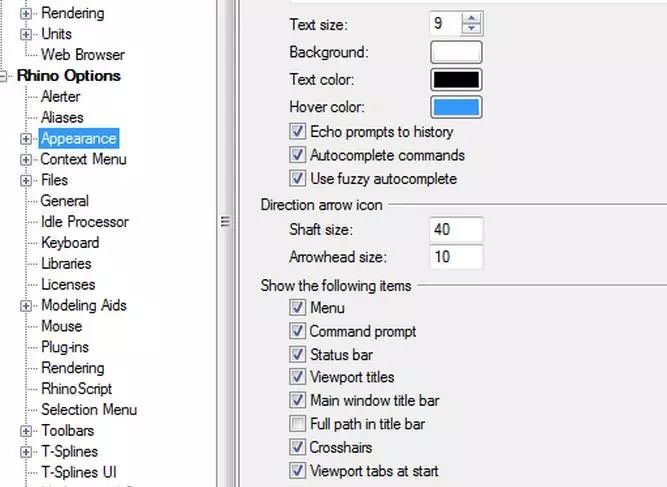Expand the Appearance tree node
This screenshot has width=667, height=487.
pyautogui.click(x=26, y=139)
